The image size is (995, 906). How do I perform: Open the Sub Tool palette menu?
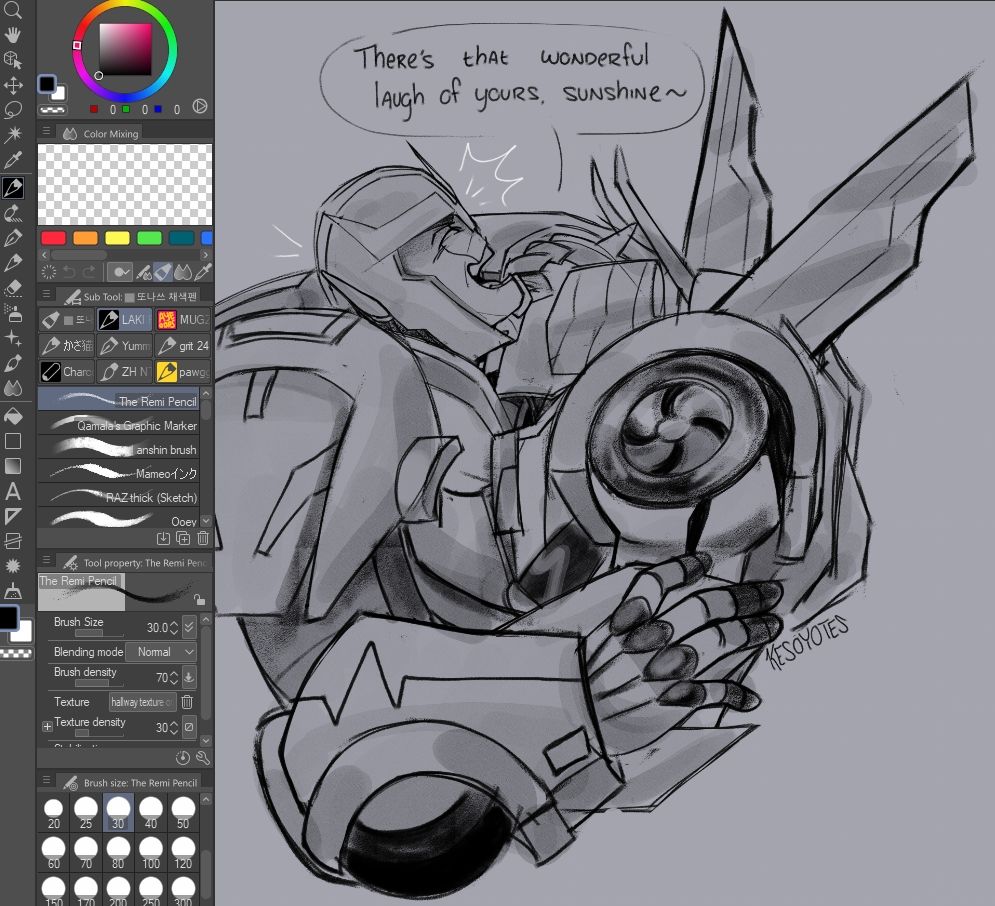click(x=46, y=294)
